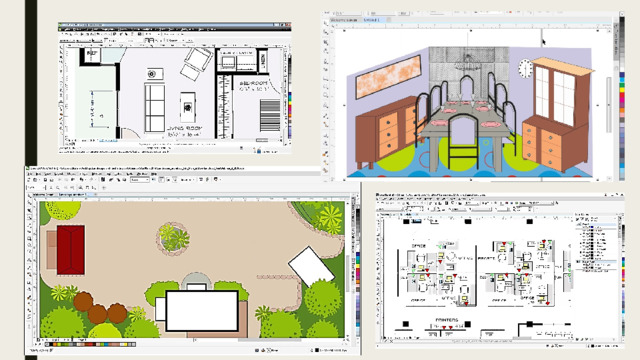640x360 pixels.
Task: Open File menu in the landscape window
Action: (x=30, y=173)
